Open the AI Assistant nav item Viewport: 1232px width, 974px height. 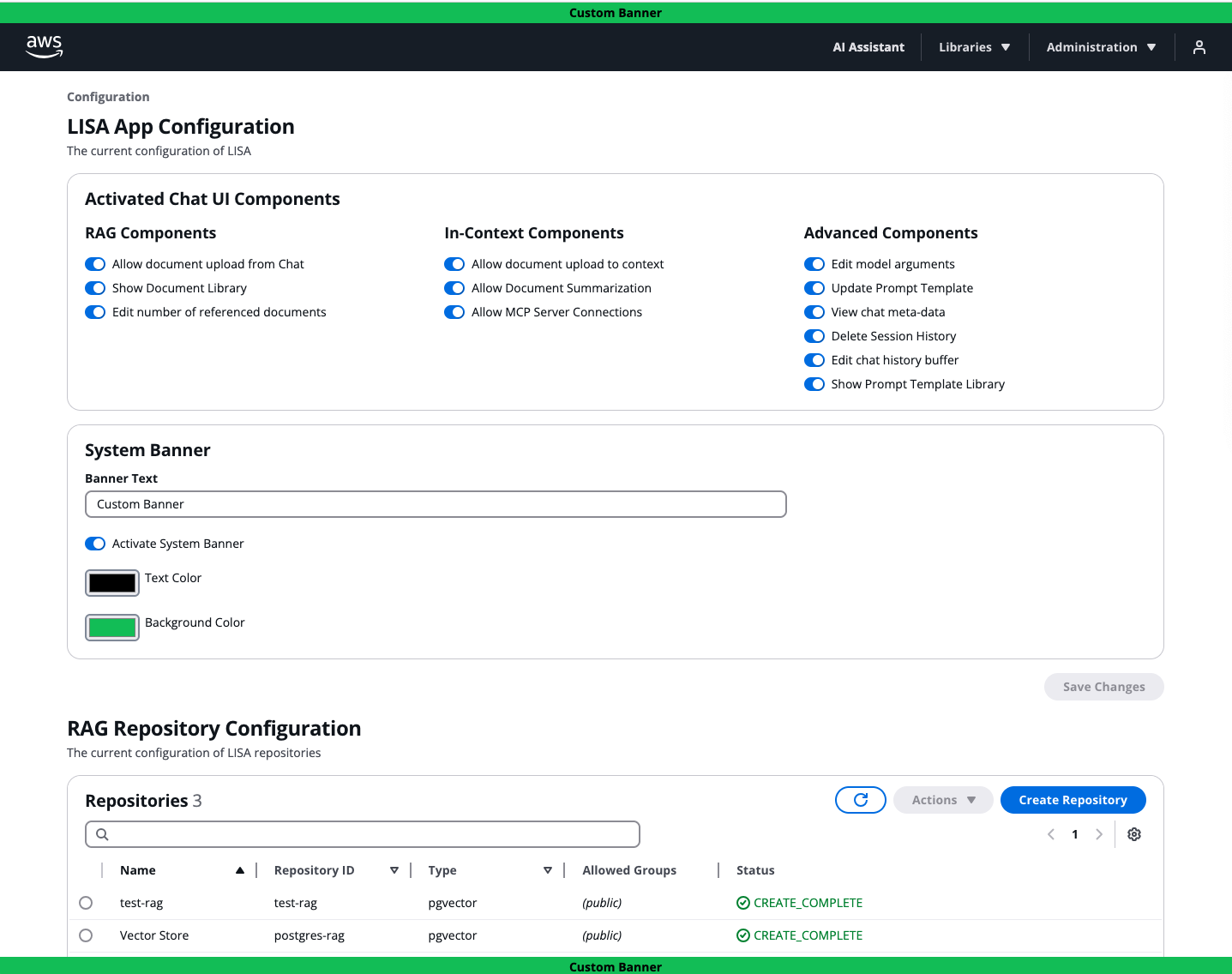pyautogui.click(x=868, y=47)
